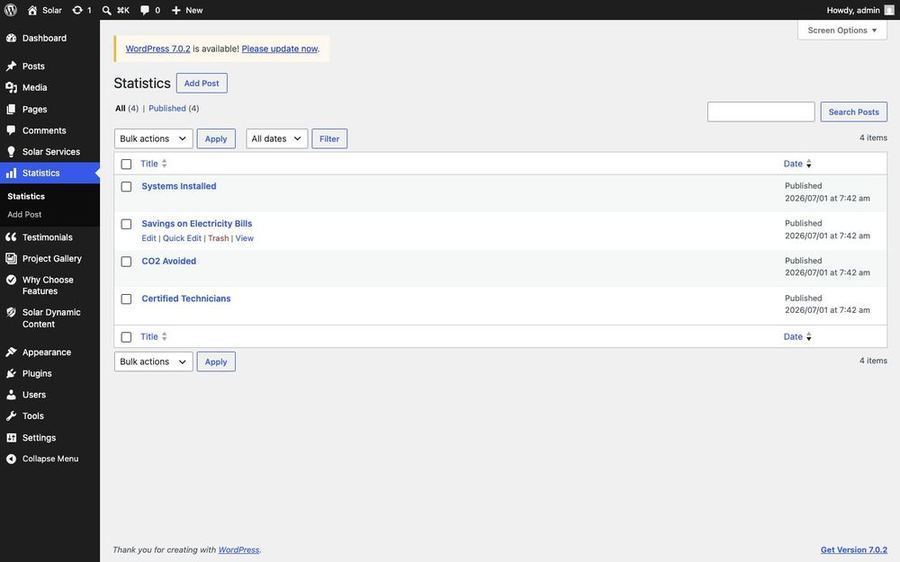Show the All posts filter
Image resolution: width=900 pixels, height=562 pixels.
tap(120, 108)
